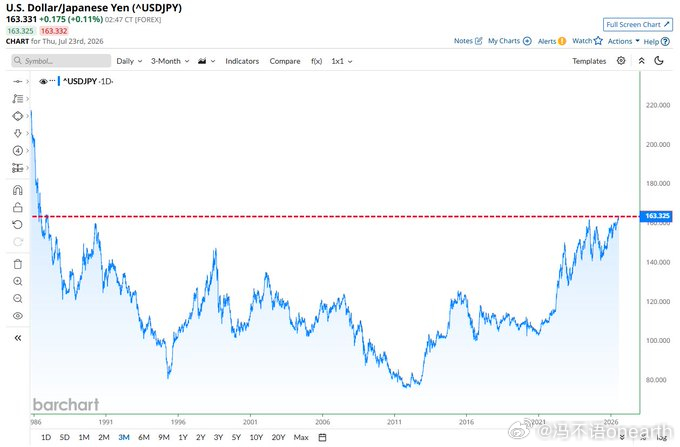Hide the ^USDJPY series via eye icon
Screen dimensions: 680x447
pos(43,82)
